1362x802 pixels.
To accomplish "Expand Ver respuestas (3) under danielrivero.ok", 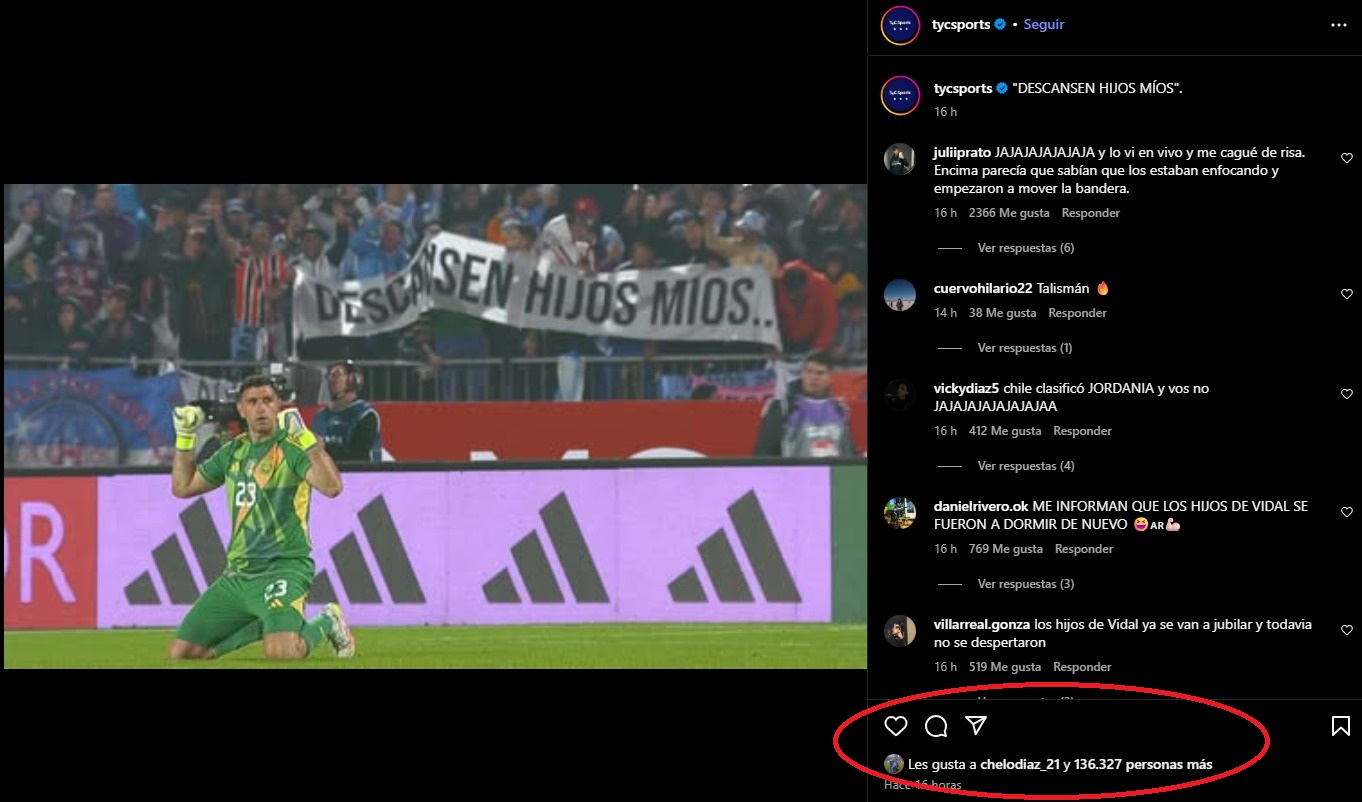I will click(1026, 584).
